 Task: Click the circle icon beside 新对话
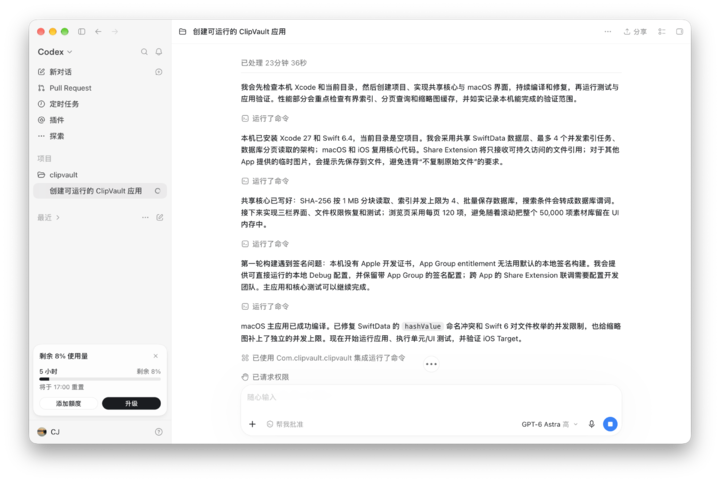(159, 72)
